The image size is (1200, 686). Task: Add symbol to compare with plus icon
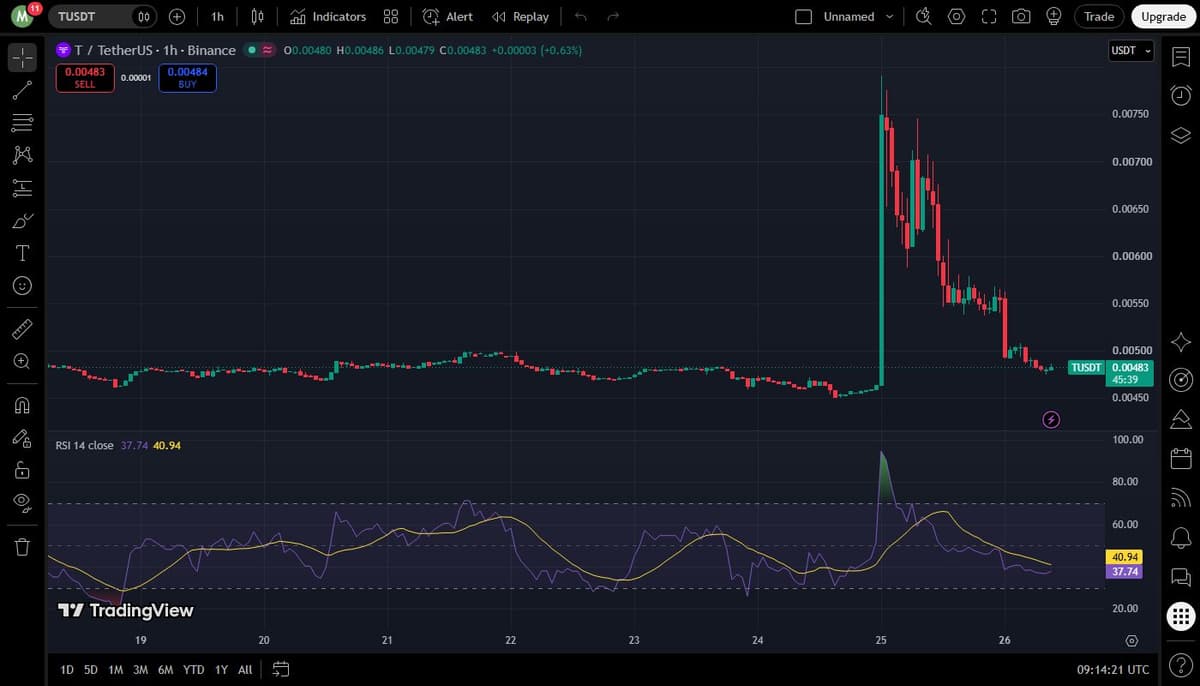coord(177,17)
